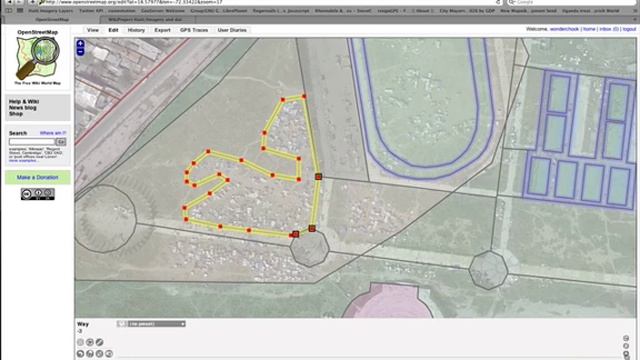640x360 pixels.
Task: Zoom out with the map minus button
Action: pos(80,51)
